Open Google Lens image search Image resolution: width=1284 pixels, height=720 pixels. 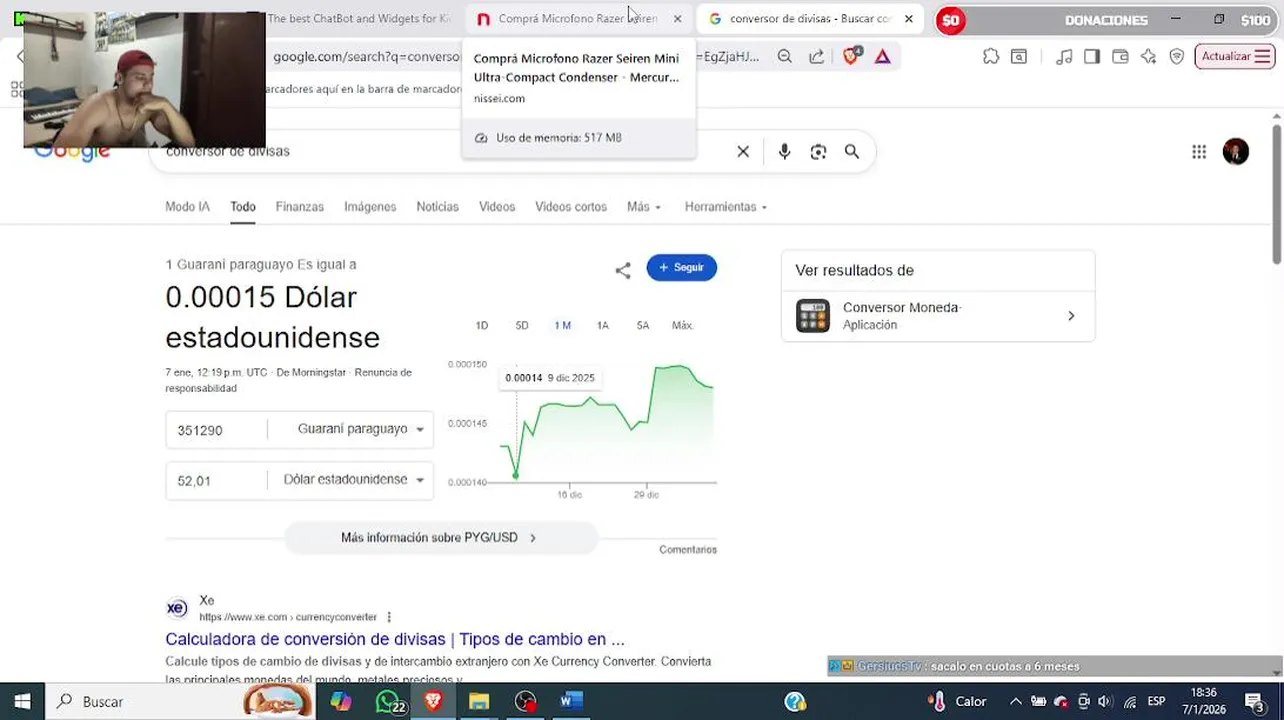tap(818, 152)
